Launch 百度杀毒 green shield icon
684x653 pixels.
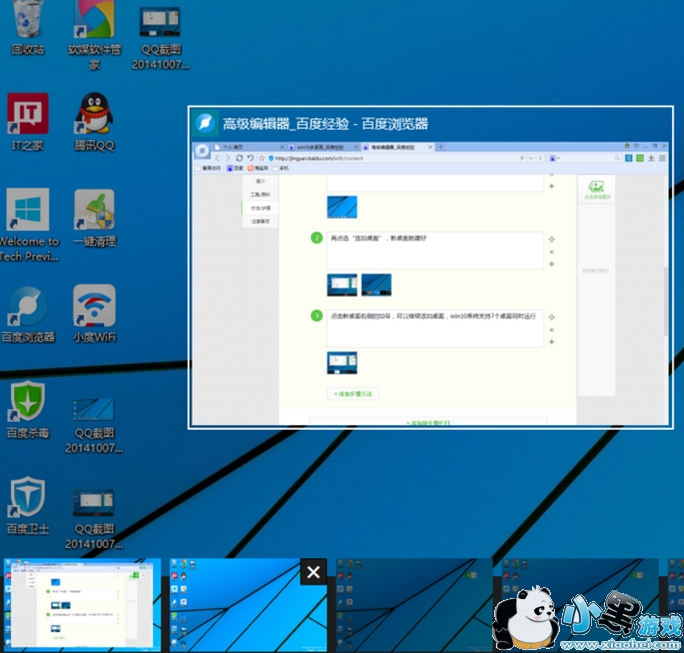pyautogui.click(x=28, y=401)
